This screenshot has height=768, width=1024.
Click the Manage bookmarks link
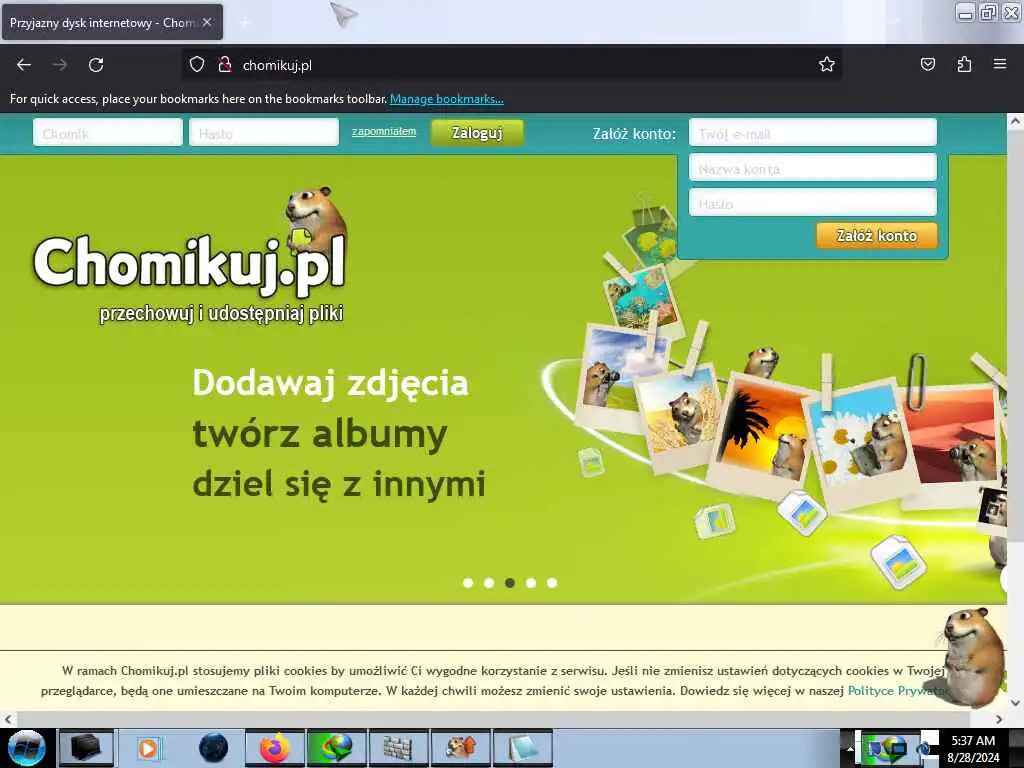point(447,99)
